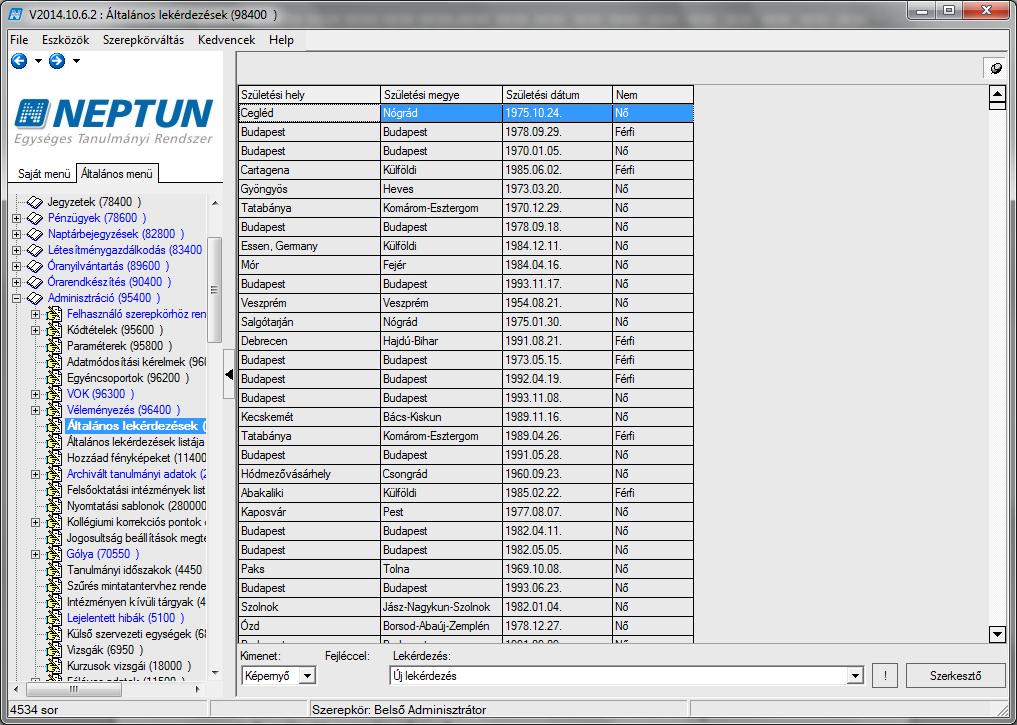The image size is (1017, 725).
Task: Click the Lejelentett hibák form icon
Action: (x=54, y=618)
